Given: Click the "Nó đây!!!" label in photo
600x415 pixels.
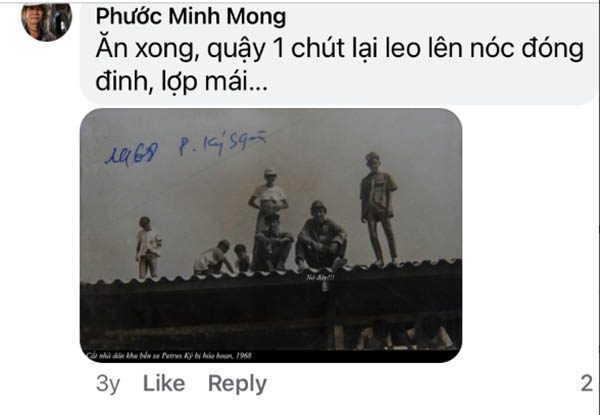Looking at the screenshot, I should click(320, 277).
